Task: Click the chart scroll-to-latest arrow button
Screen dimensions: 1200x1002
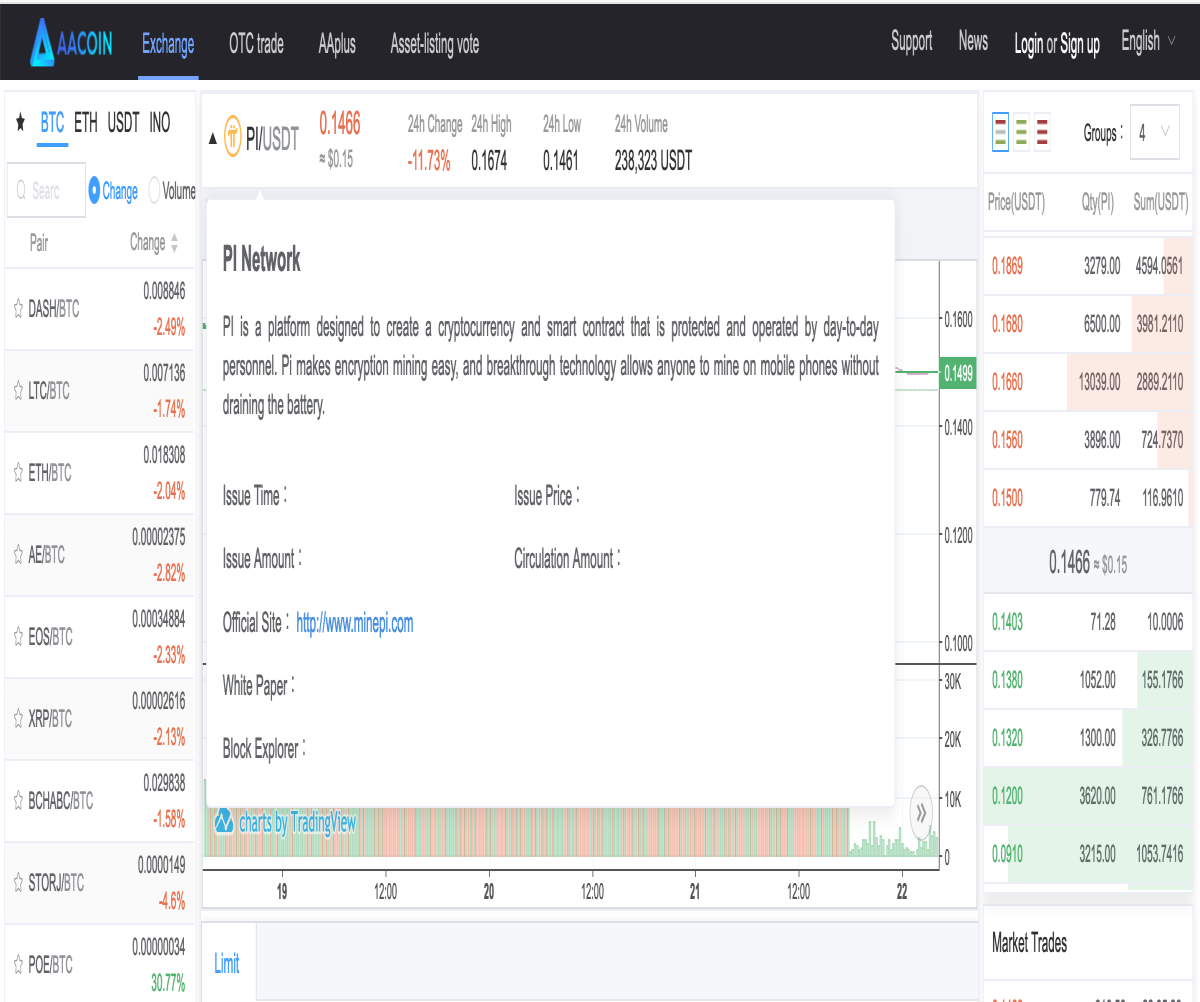Action: pos(922,811)
